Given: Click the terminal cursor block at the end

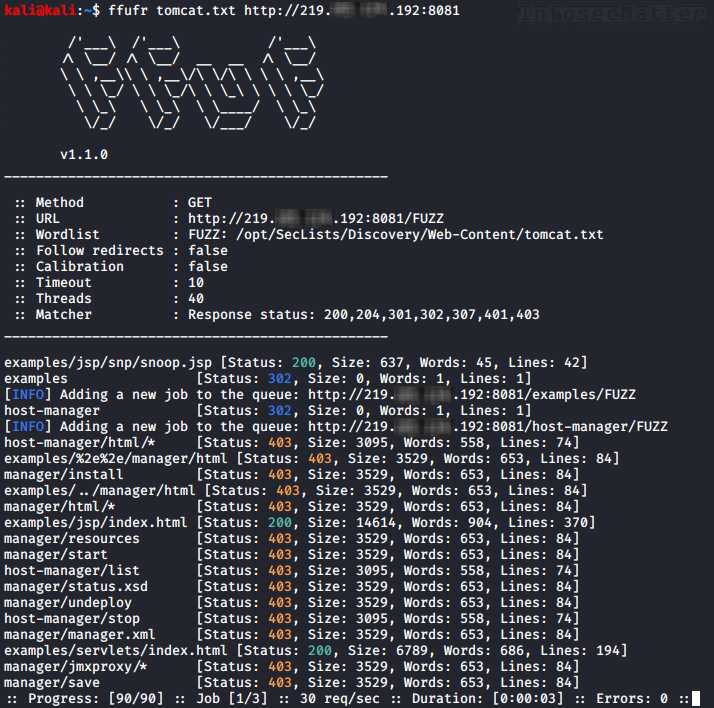Looking at the screenshot, I should coord(694,699).
